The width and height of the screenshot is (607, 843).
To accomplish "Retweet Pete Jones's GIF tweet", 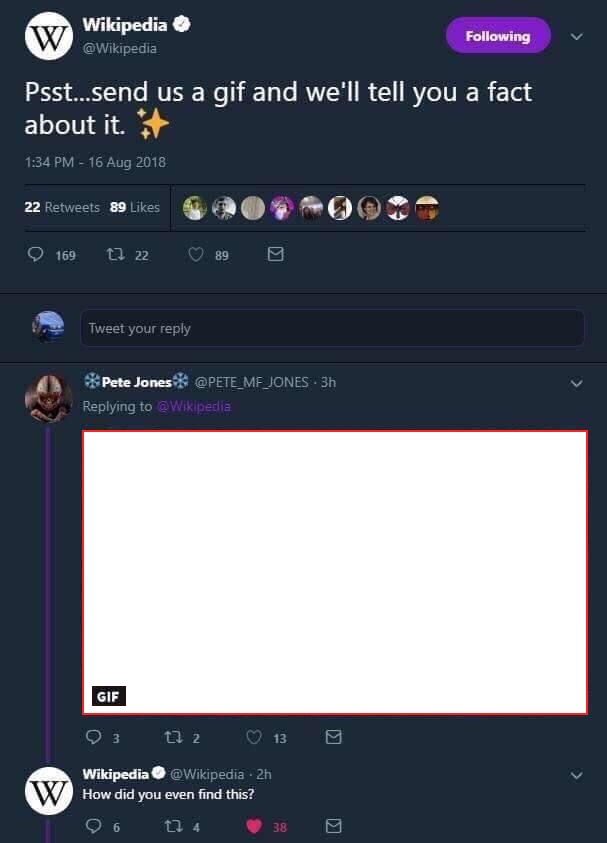I will tap(173, 737).
